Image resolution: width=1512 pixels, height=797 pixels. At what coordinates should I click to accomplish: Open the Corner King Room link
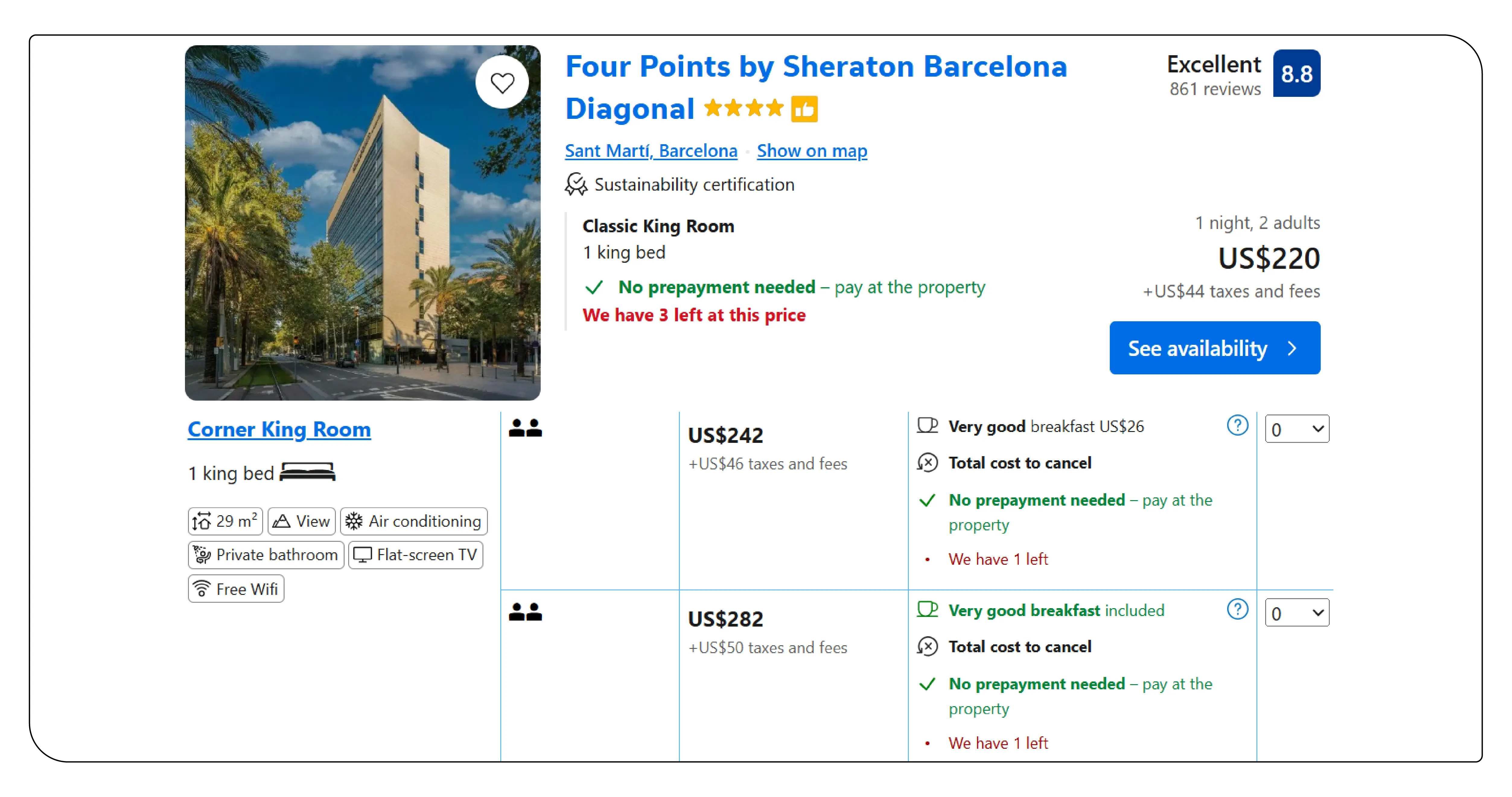pyautogui.click(x=279, y=429)
